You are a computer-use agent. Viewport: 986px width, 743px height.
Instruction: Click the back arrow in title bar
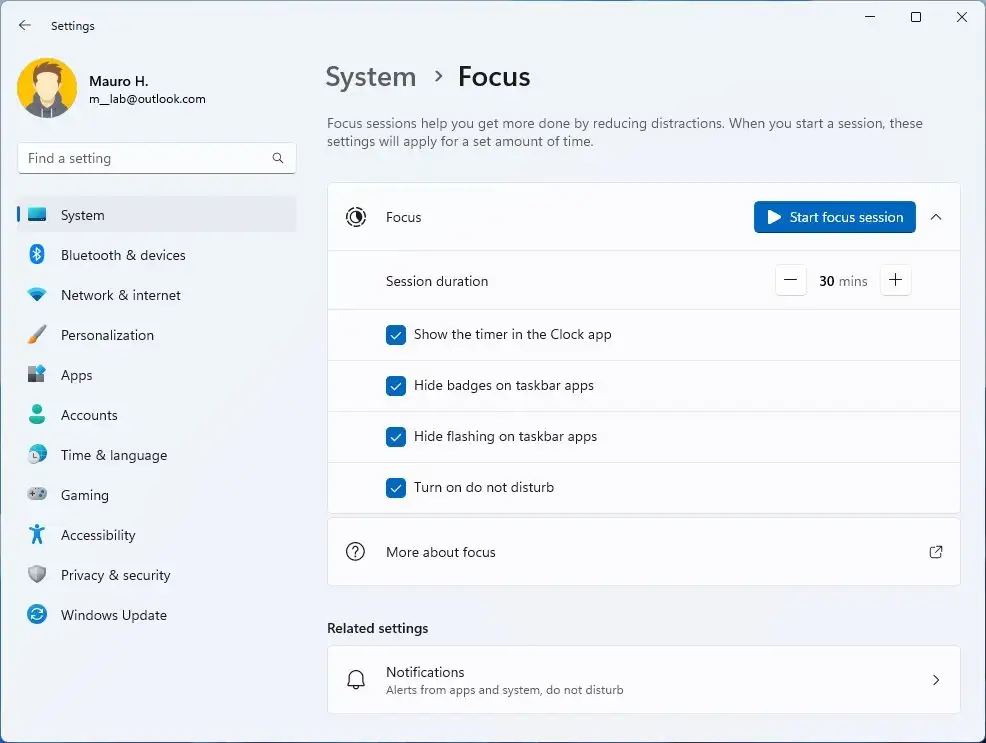pos(25,26)
